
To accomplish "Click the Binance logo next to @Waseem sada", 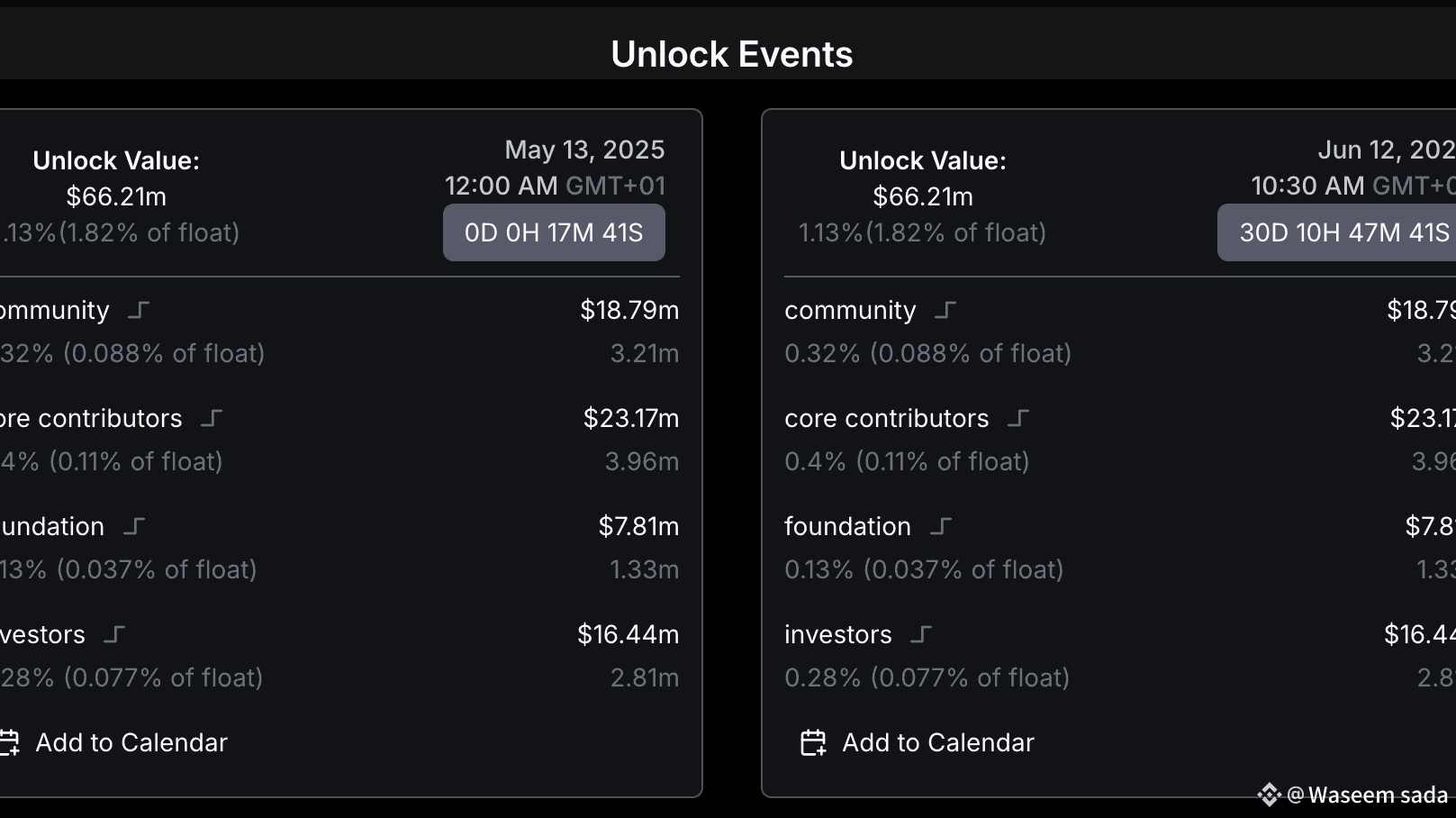I will (1270, 795).
